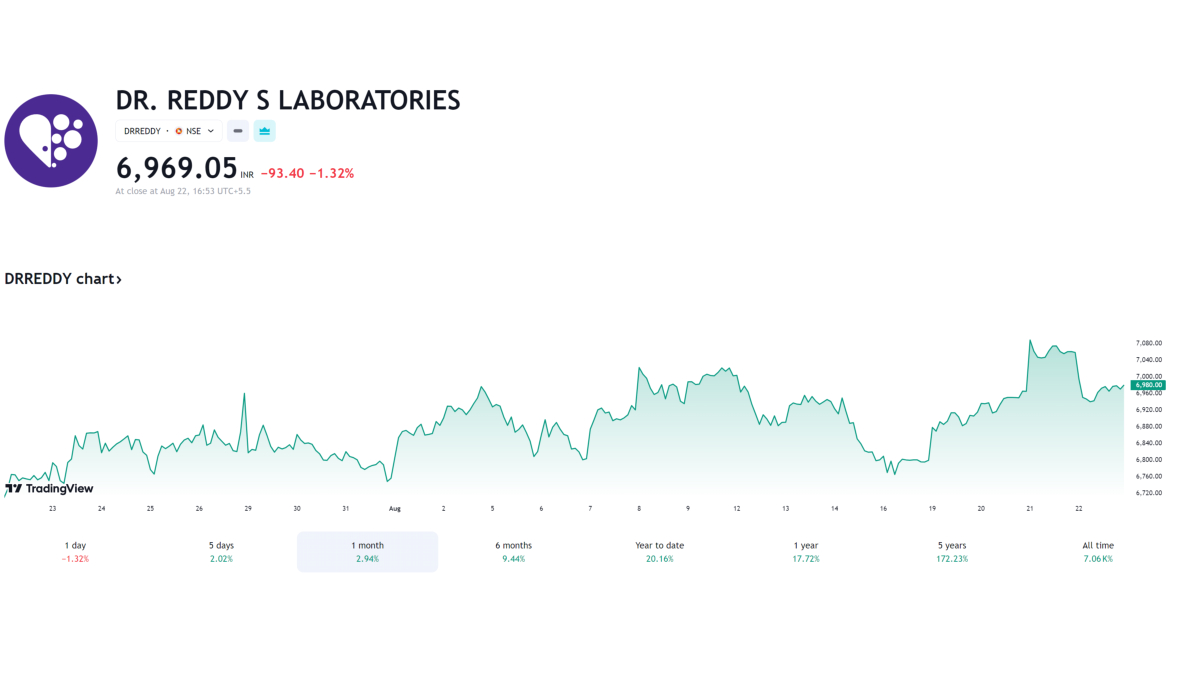Click the blue crown badge icon

264,131
